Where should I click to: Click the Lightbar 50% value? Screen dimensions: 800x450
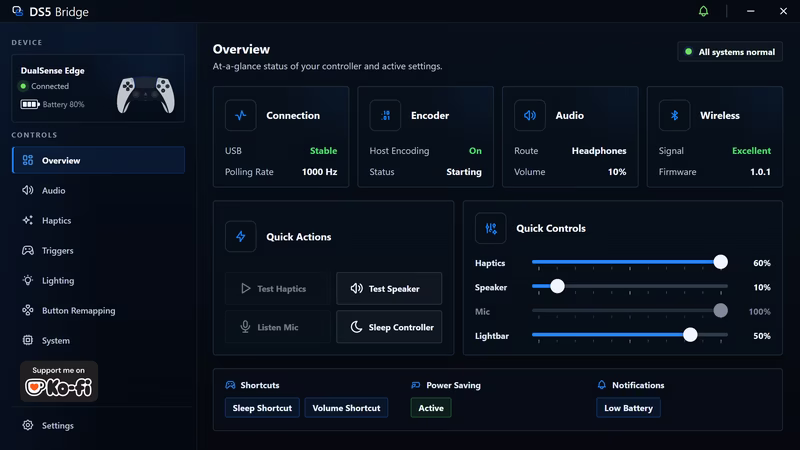pyautogui.click(x=762, y=336)
